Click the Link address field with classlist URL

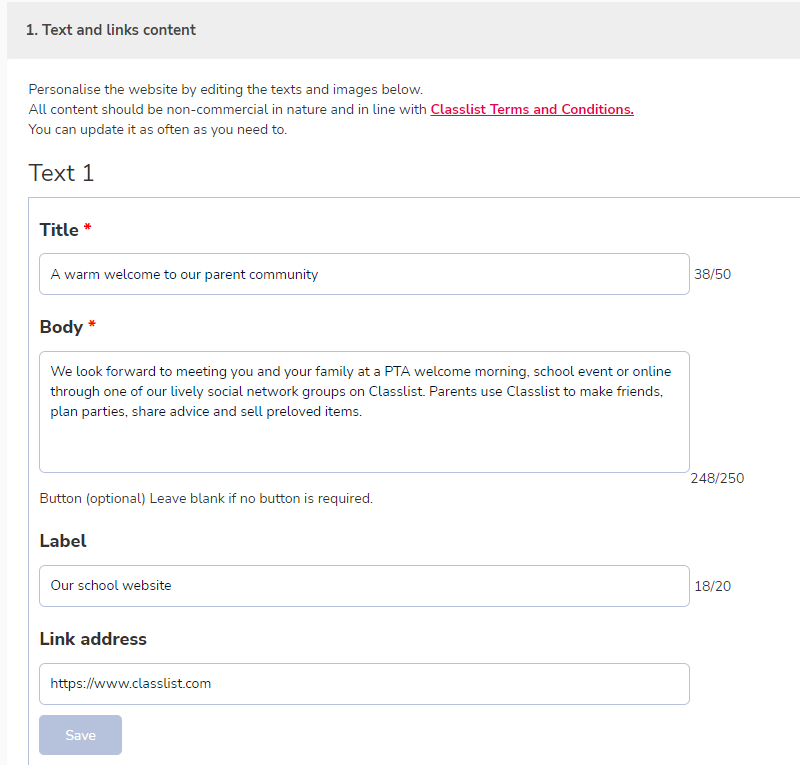(x=364, y=684)
